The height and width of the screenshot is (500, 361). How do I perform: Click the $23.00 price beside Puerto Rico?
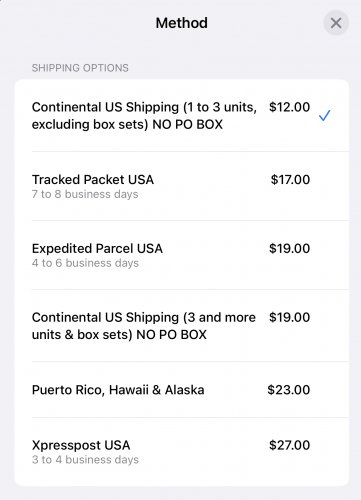click(289, 390)
